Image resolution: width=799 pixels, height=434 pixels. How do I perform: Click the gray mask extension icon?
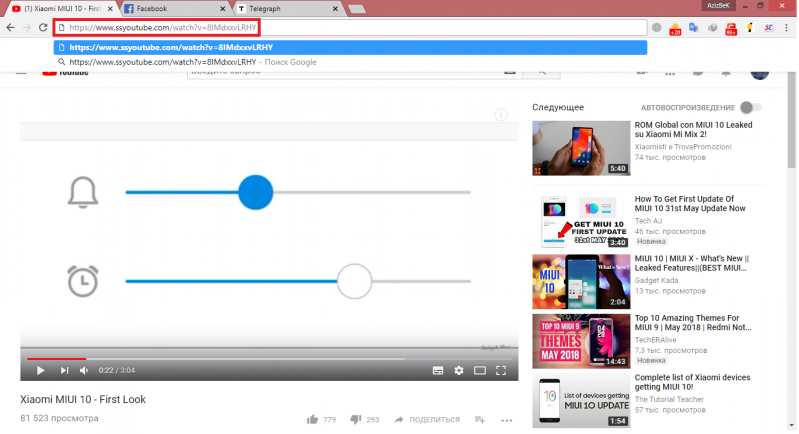tap(712, 28)
